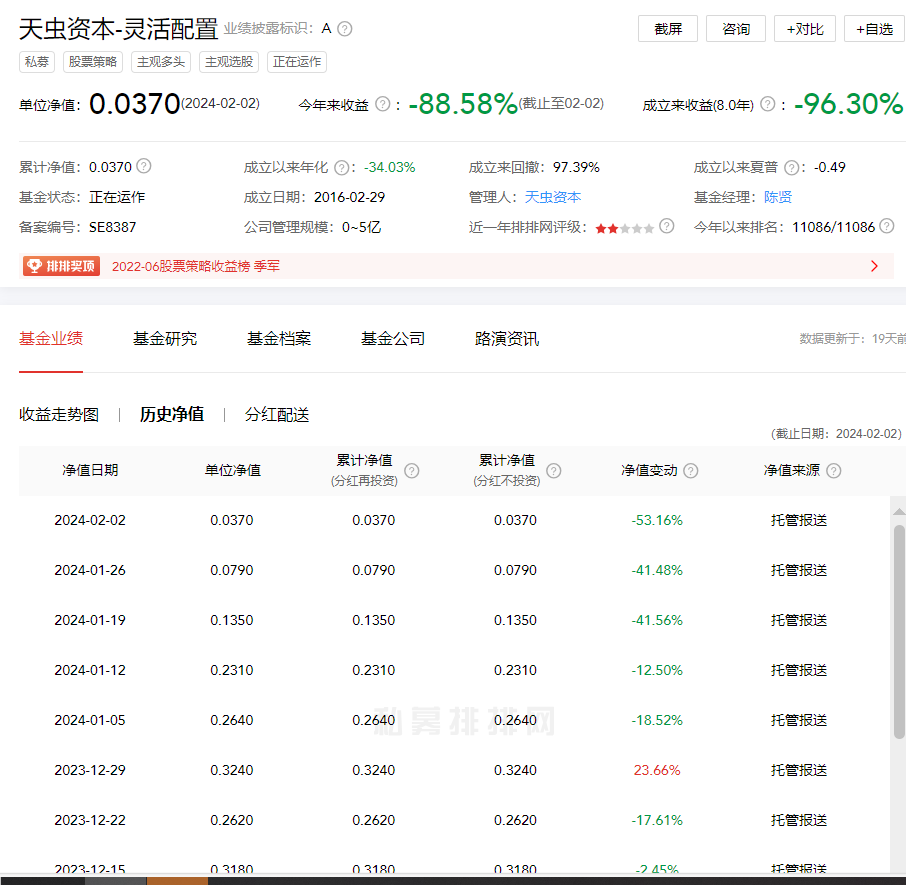
Task: Click help icon beside 成立以来夏普
Action: pos(792,167)
